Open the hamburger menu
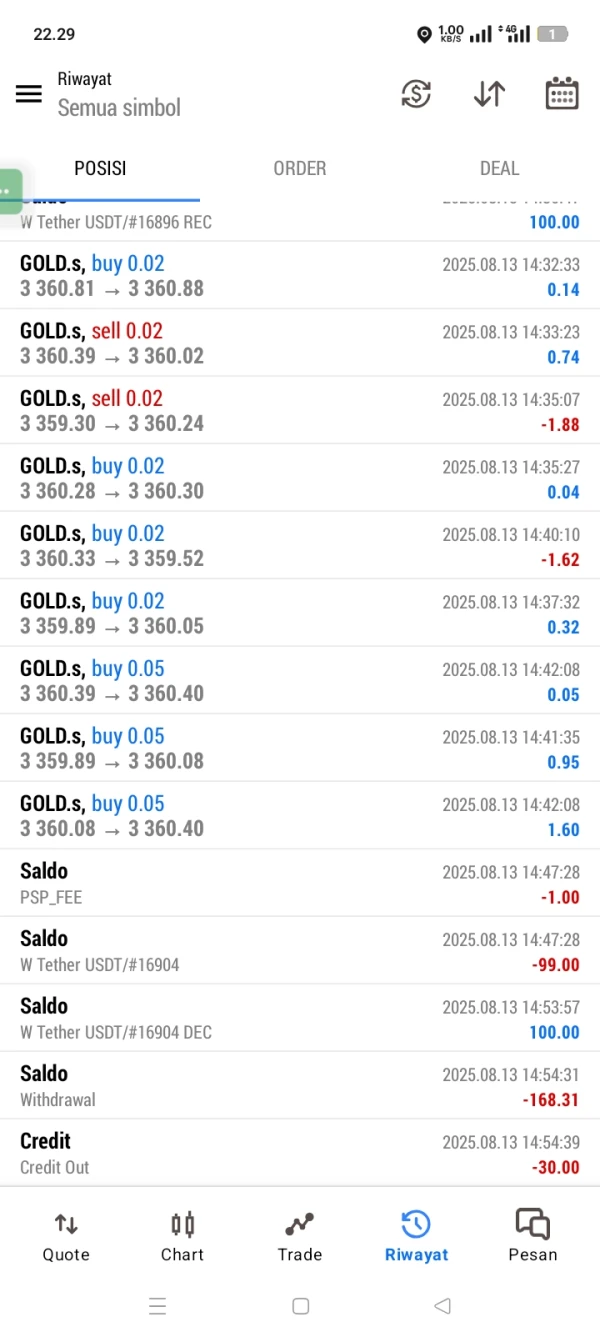 [29, 94]
